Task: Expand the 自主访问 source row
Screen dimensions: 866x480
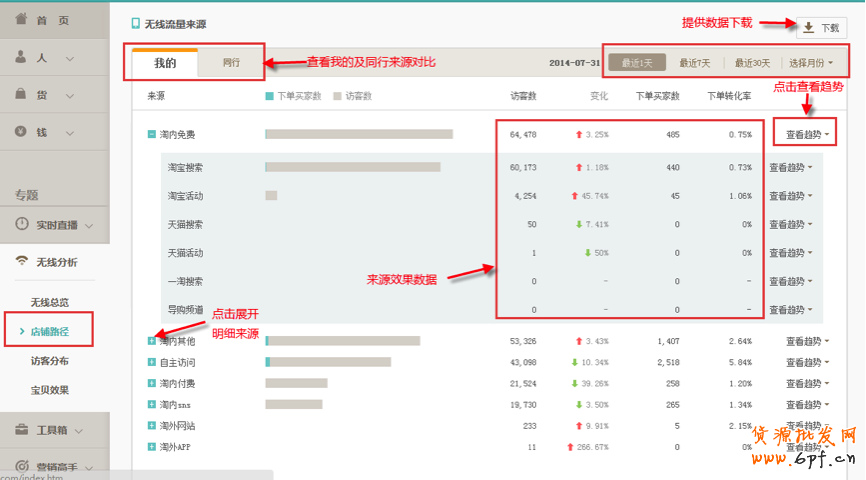Action: tap(151, 362)
